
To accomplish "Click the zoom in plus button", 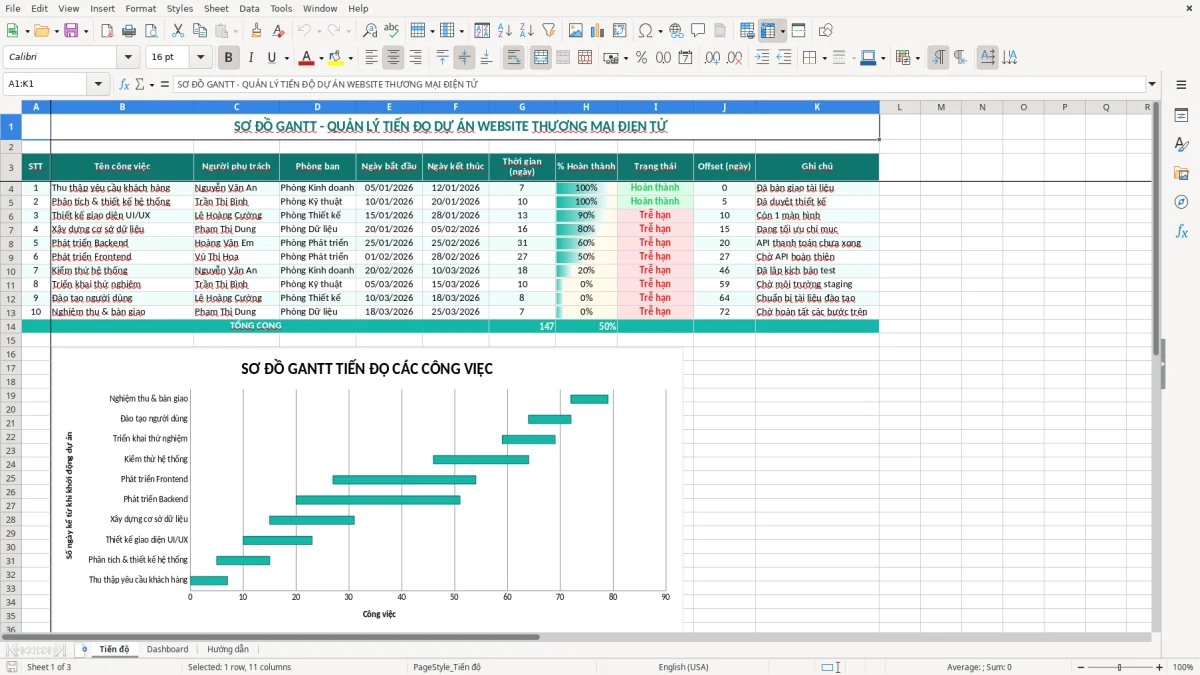I will coord(1160,667).
